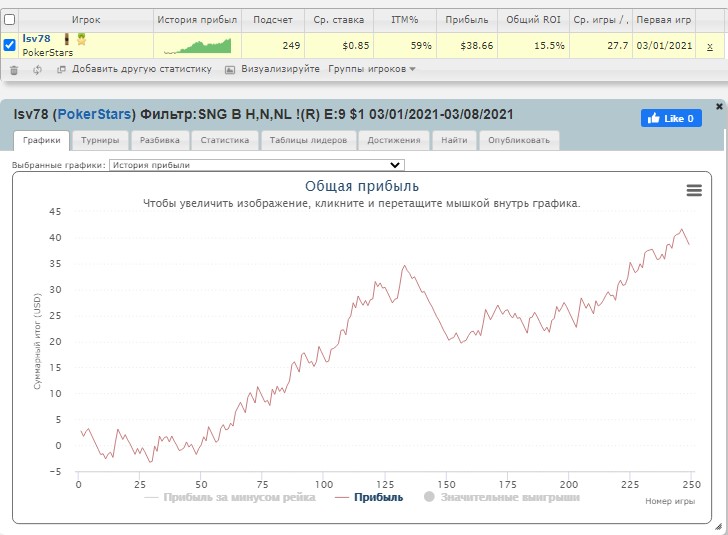Click the 59% ITM cell

404,46
